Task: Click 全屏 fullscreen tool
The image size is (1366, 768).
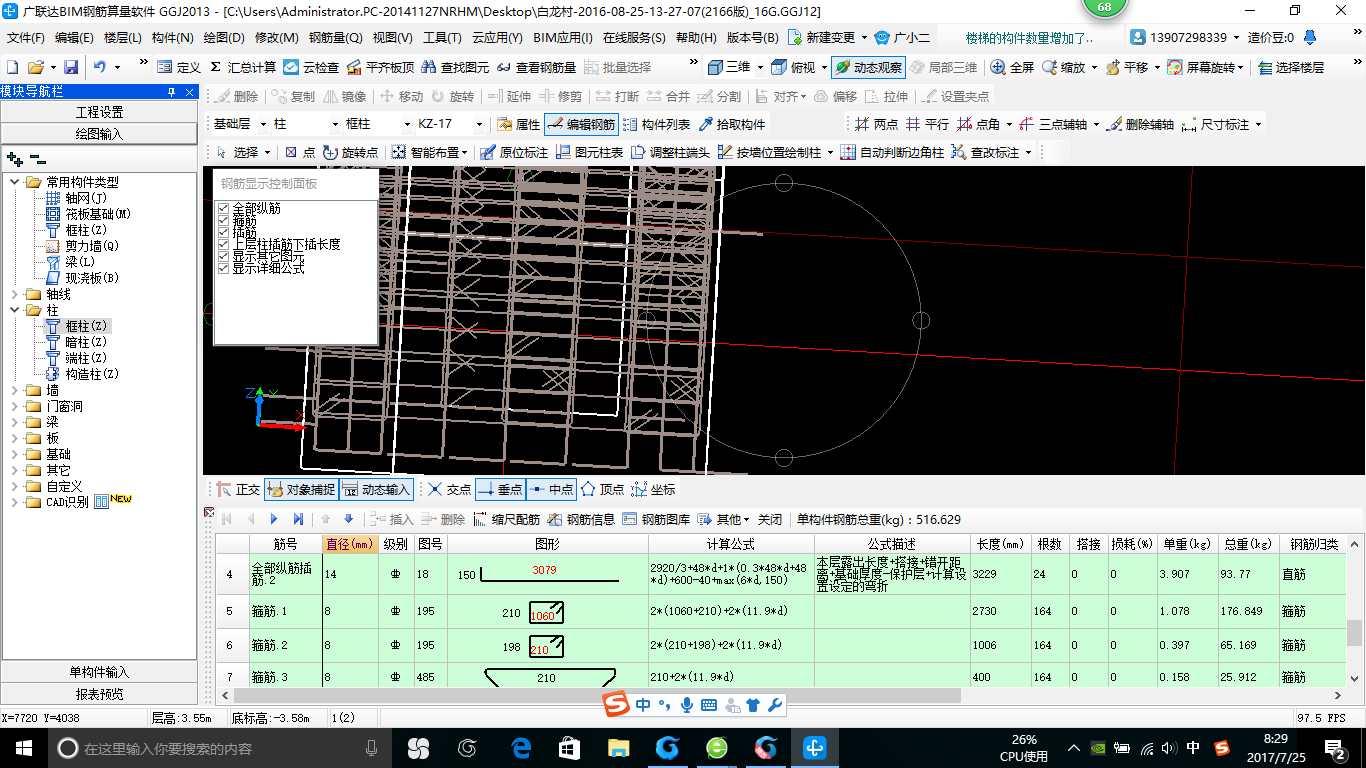Action: pyautogui.click(x=1012, y=67)
